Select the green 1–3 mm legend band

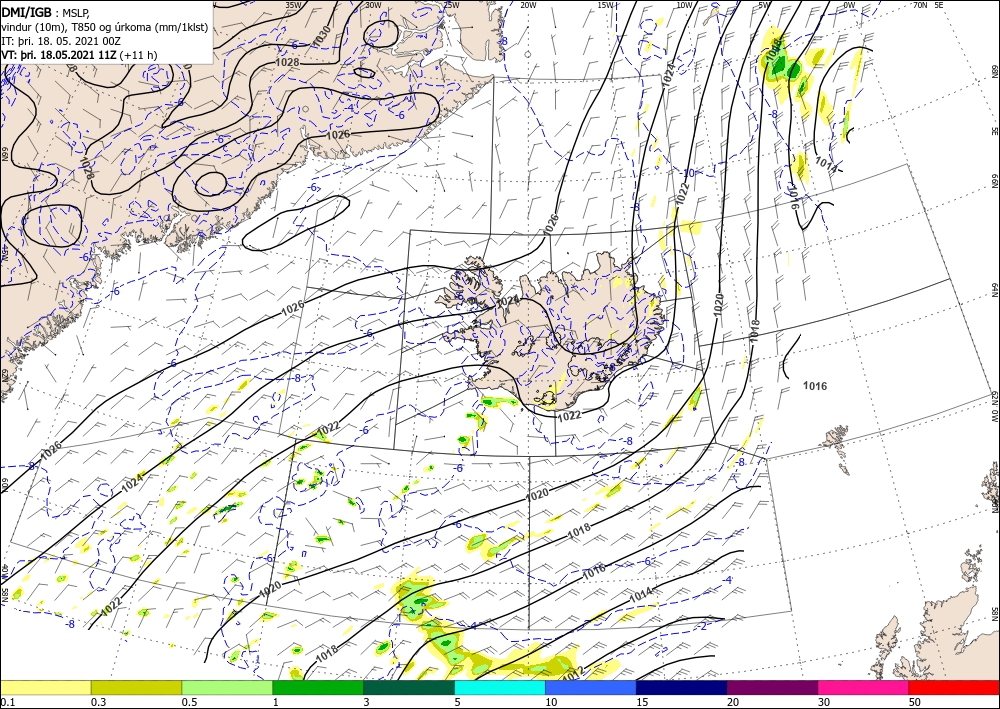click(318, 687)
